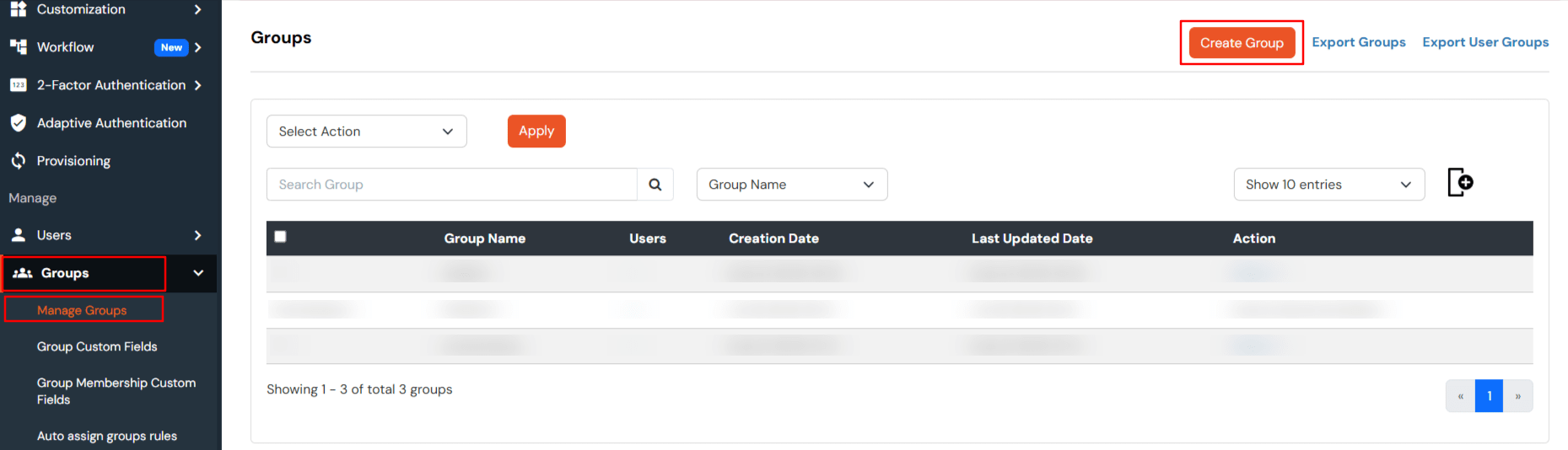
Task: Click the Adaptive Authentication shield icon
Action: 18,123
